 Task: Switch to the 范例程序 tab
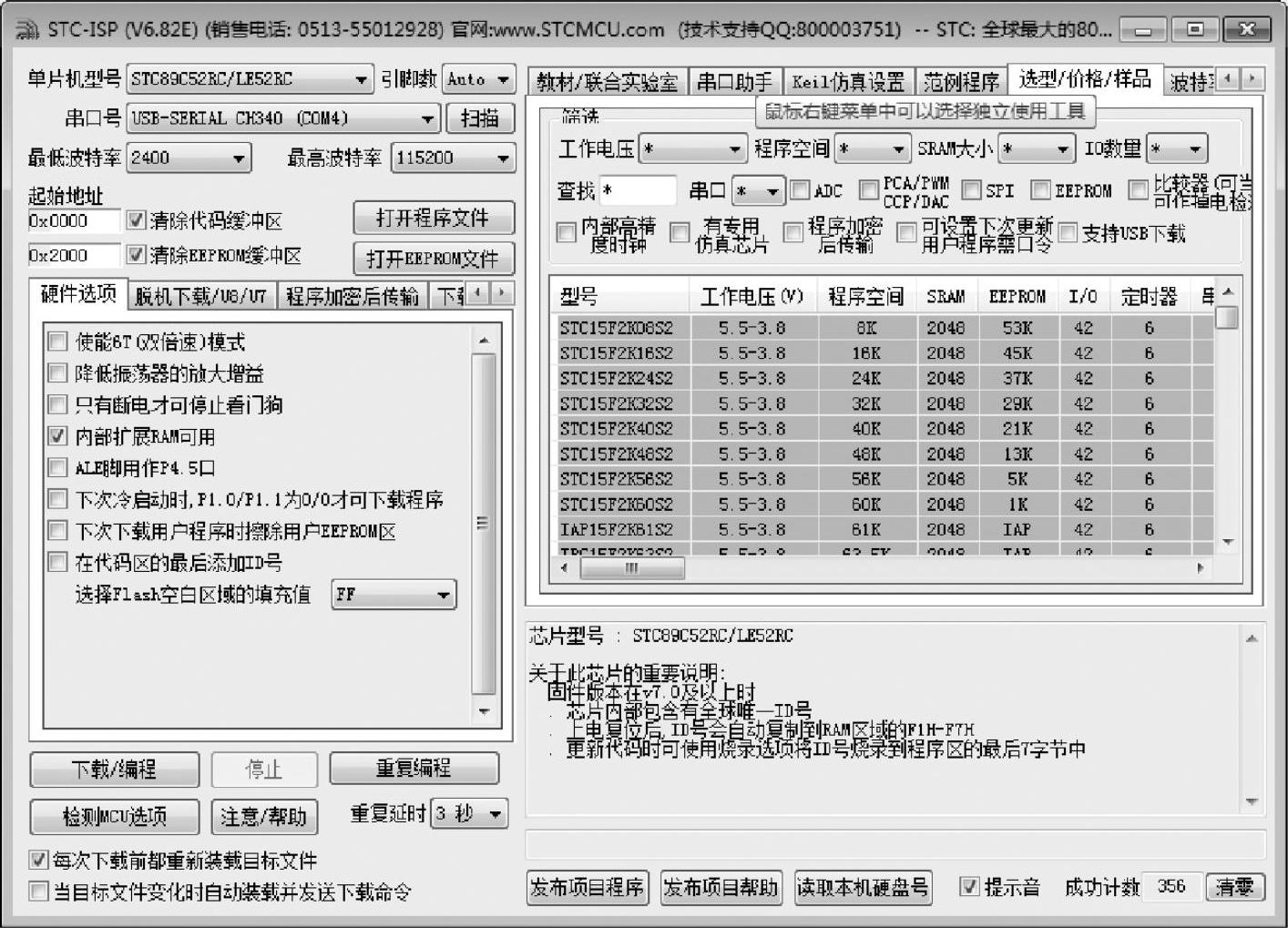962,83
